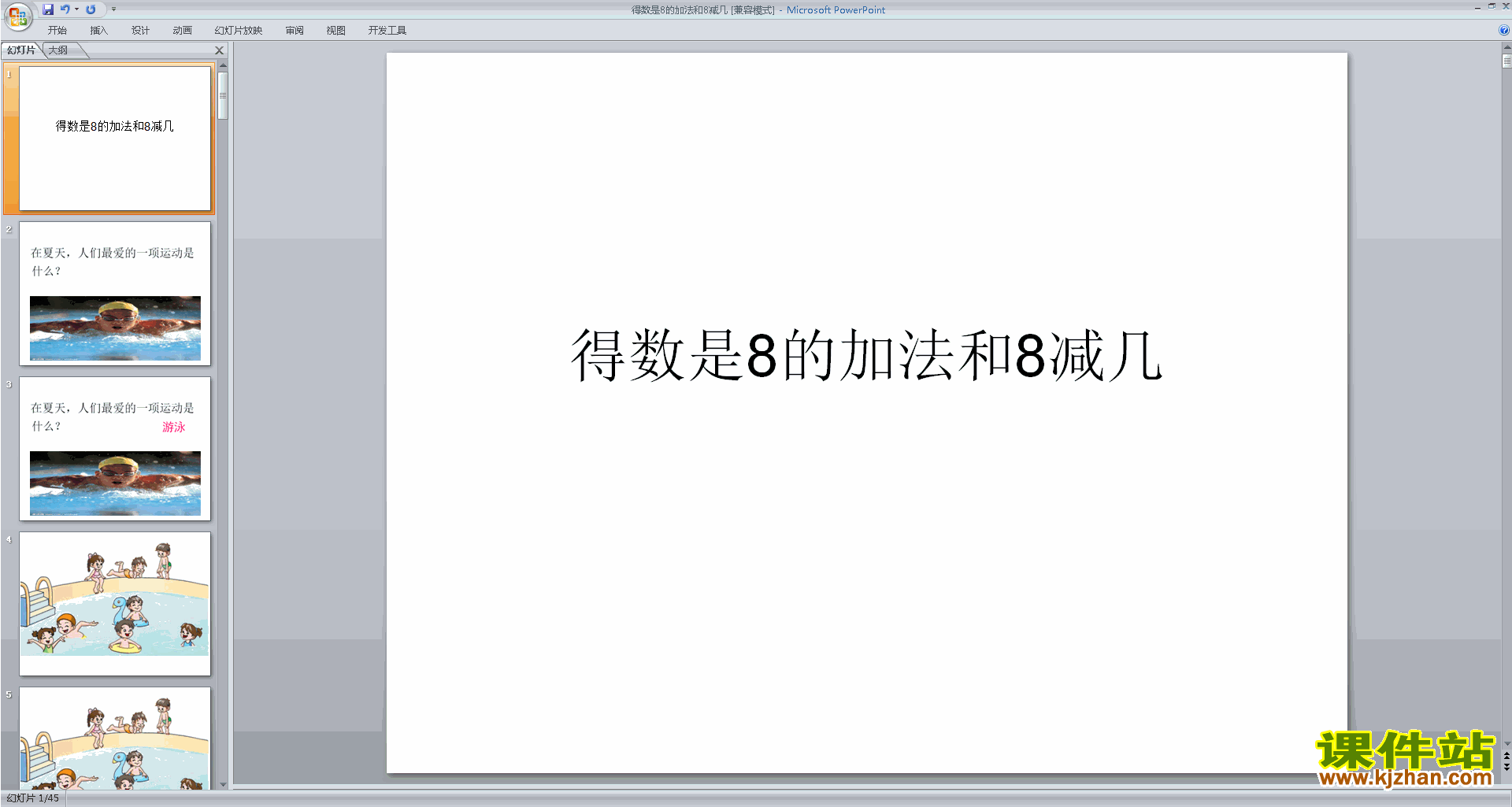Redo using the repeat arrow icon

(91, 9)
